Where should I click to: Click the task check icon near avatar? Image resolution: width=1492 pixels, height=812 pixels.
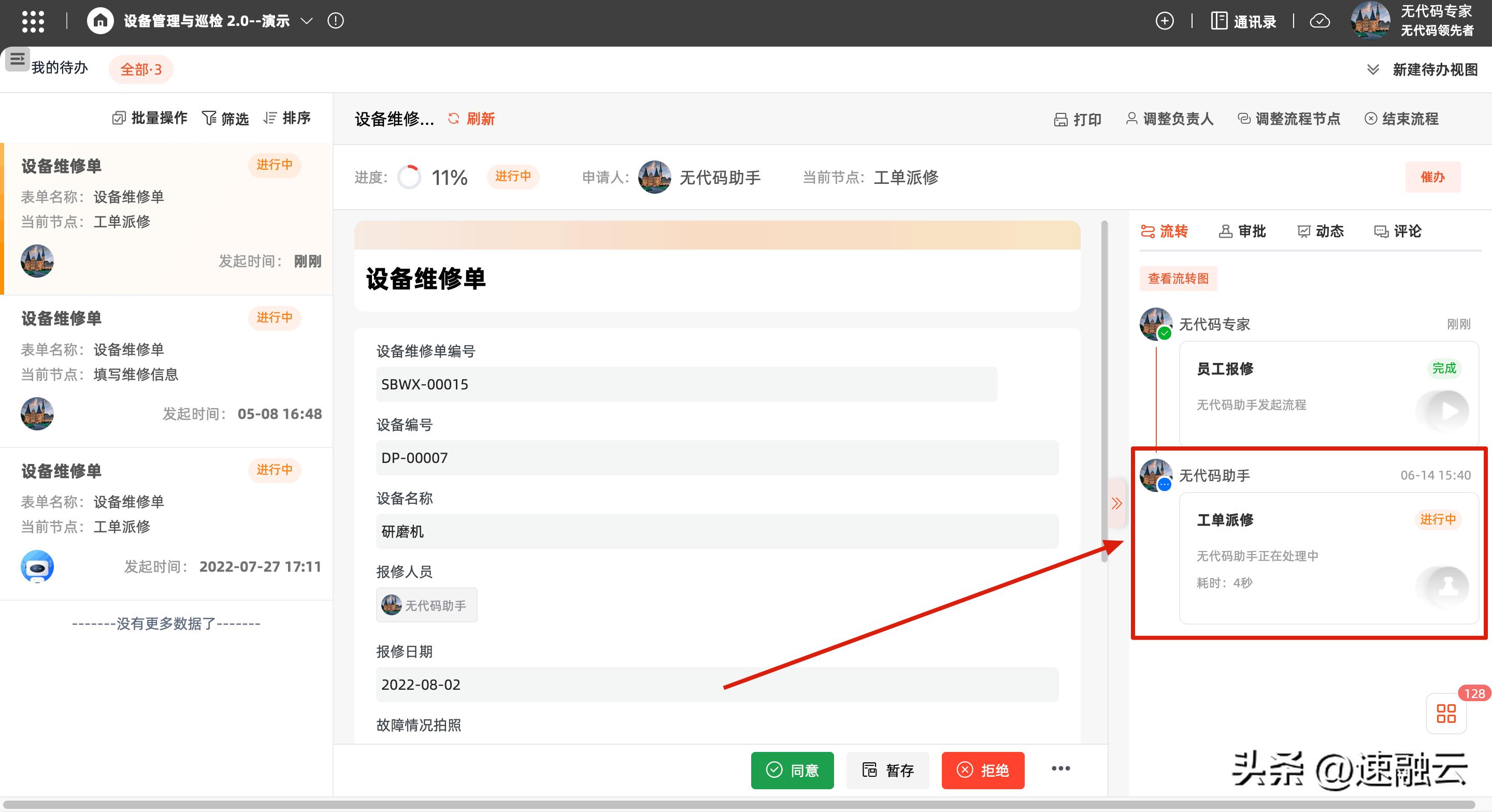[x=1321, y=21]
